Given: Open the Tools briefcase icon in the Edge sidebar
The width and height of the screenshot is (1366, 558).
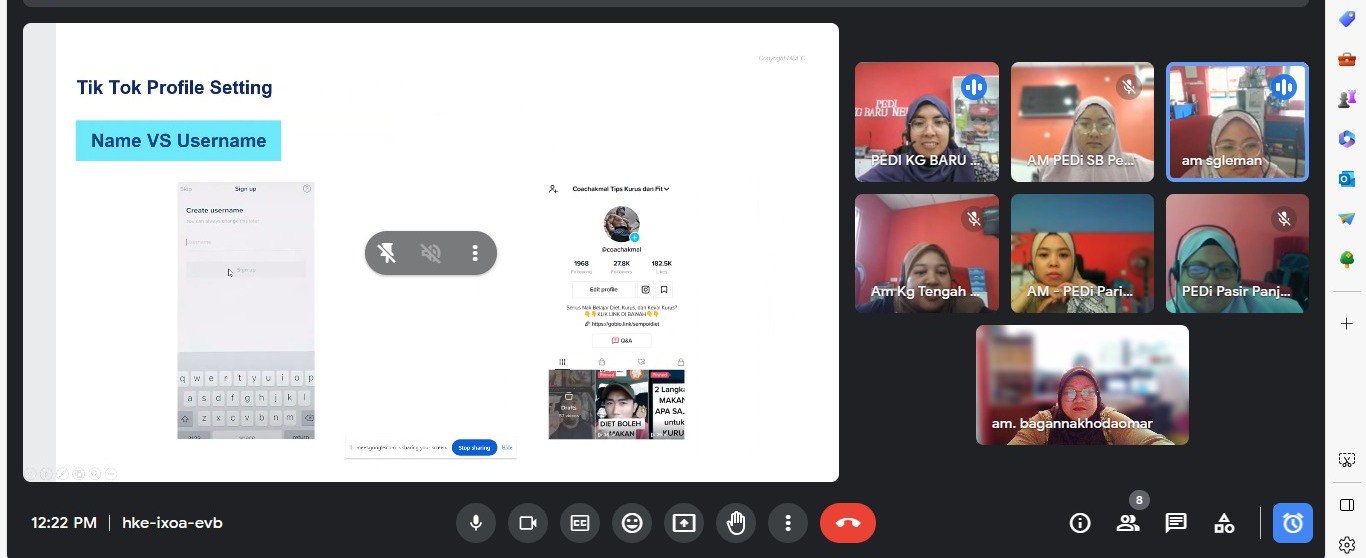Looking at the screenshot, I should [1346, 59].
